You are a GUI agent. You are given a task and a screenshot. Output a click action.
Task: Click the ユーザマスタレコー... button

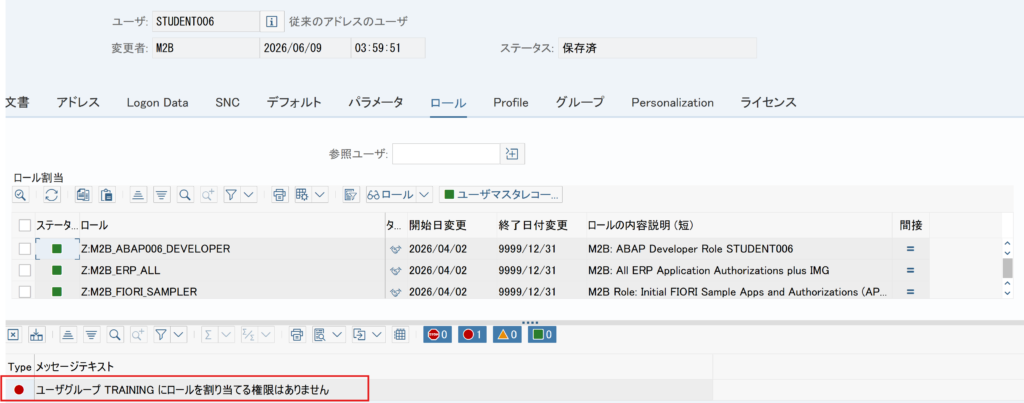tap(502, 195)
